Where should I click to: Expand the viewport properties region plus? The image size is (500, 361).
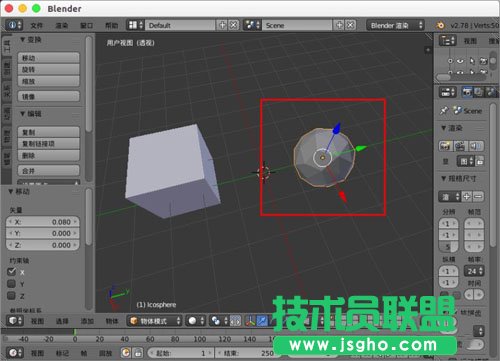click(x=428, y=50)
